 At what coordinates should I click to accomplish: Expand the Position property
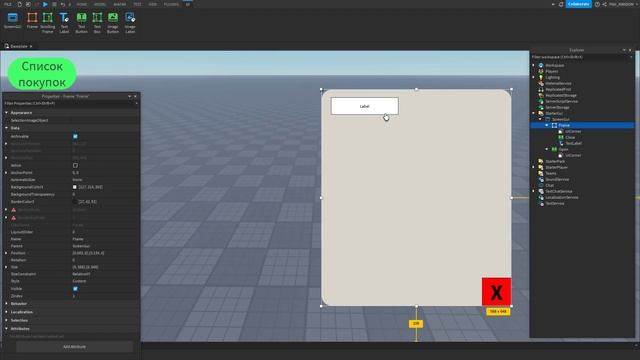[x=6, y=253]
